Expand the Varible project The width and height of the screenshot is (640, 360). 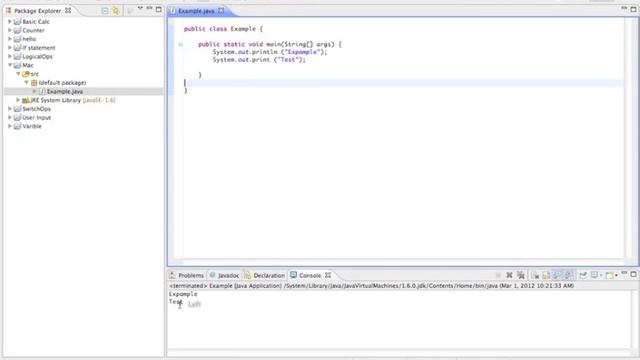pos(10,126)
